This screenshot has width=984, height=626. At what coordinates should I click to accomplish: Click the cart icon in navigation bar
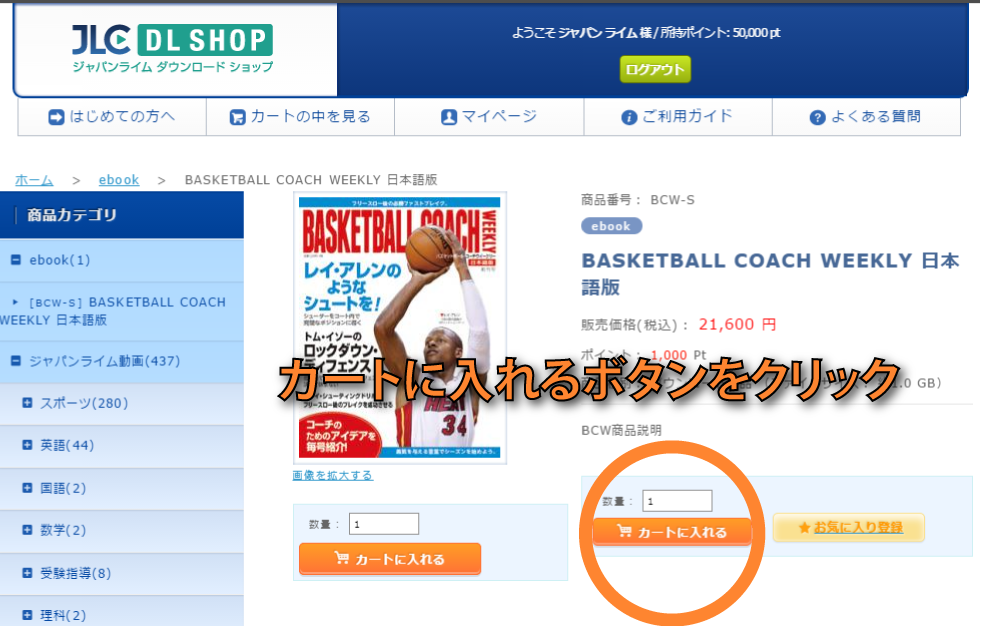237,117
